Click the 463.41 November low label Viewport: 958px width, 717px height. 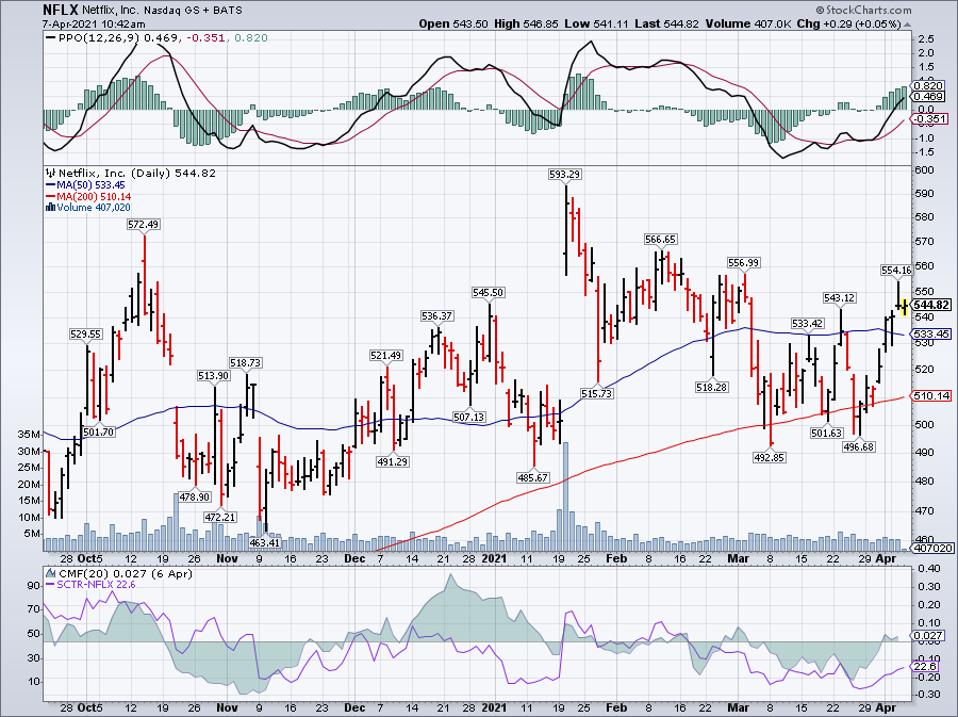click(x=265, y=542)
